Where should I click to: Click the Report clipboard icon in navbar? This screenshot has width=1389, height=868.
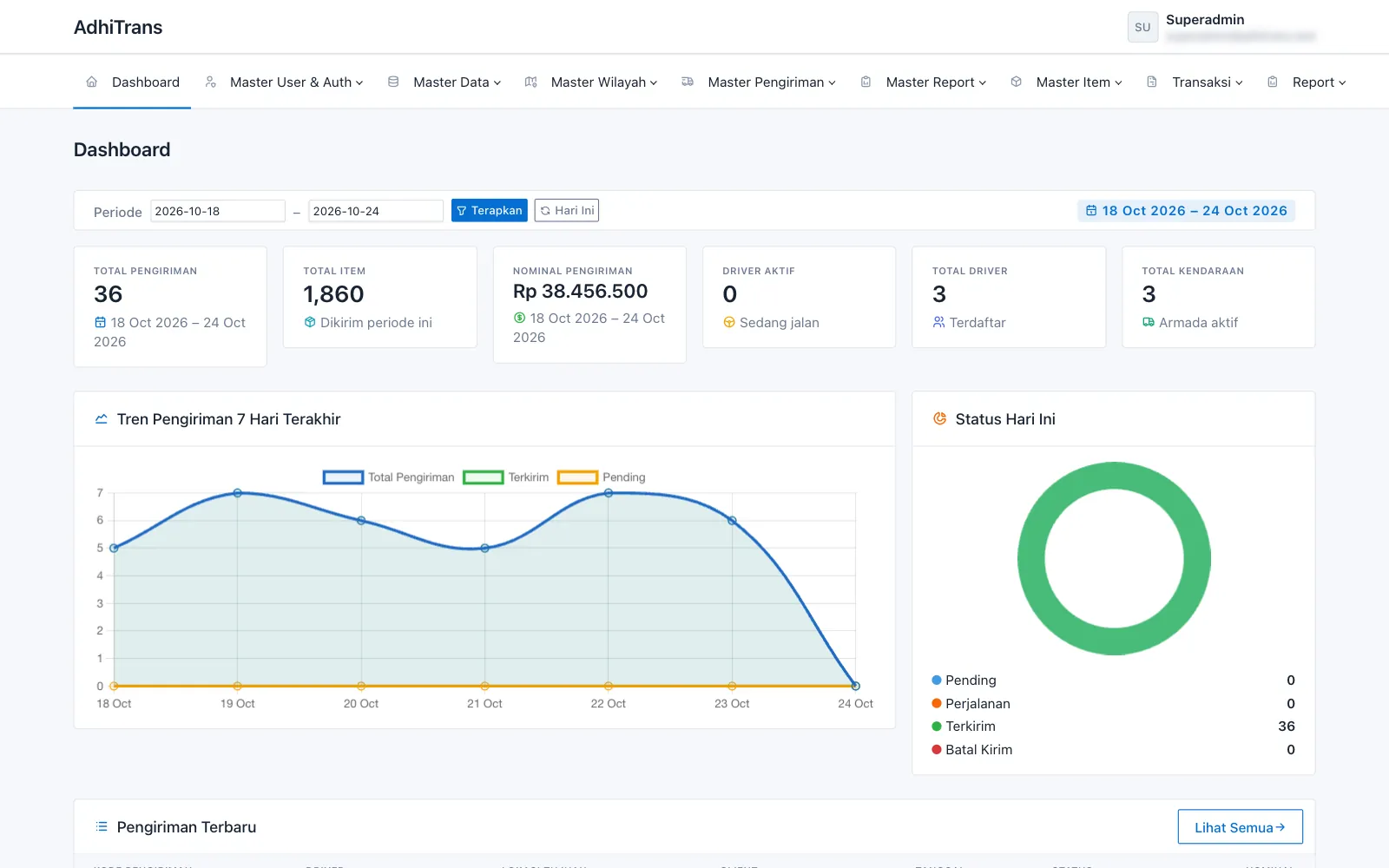[1273, 82]
